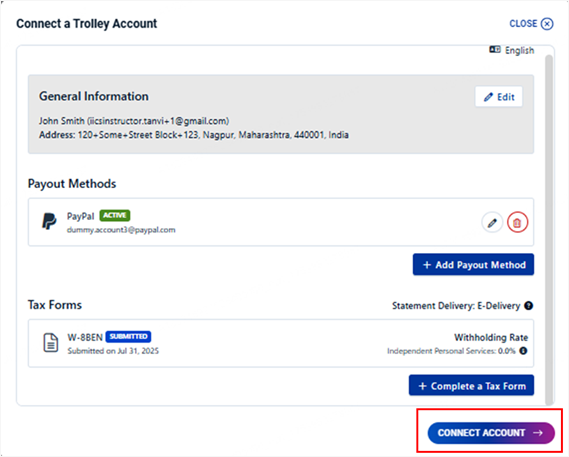The width and height of the screenshot is (569, 457).
Task: Click the vertical scrollbar of the panel
Action: pos(549,229)
